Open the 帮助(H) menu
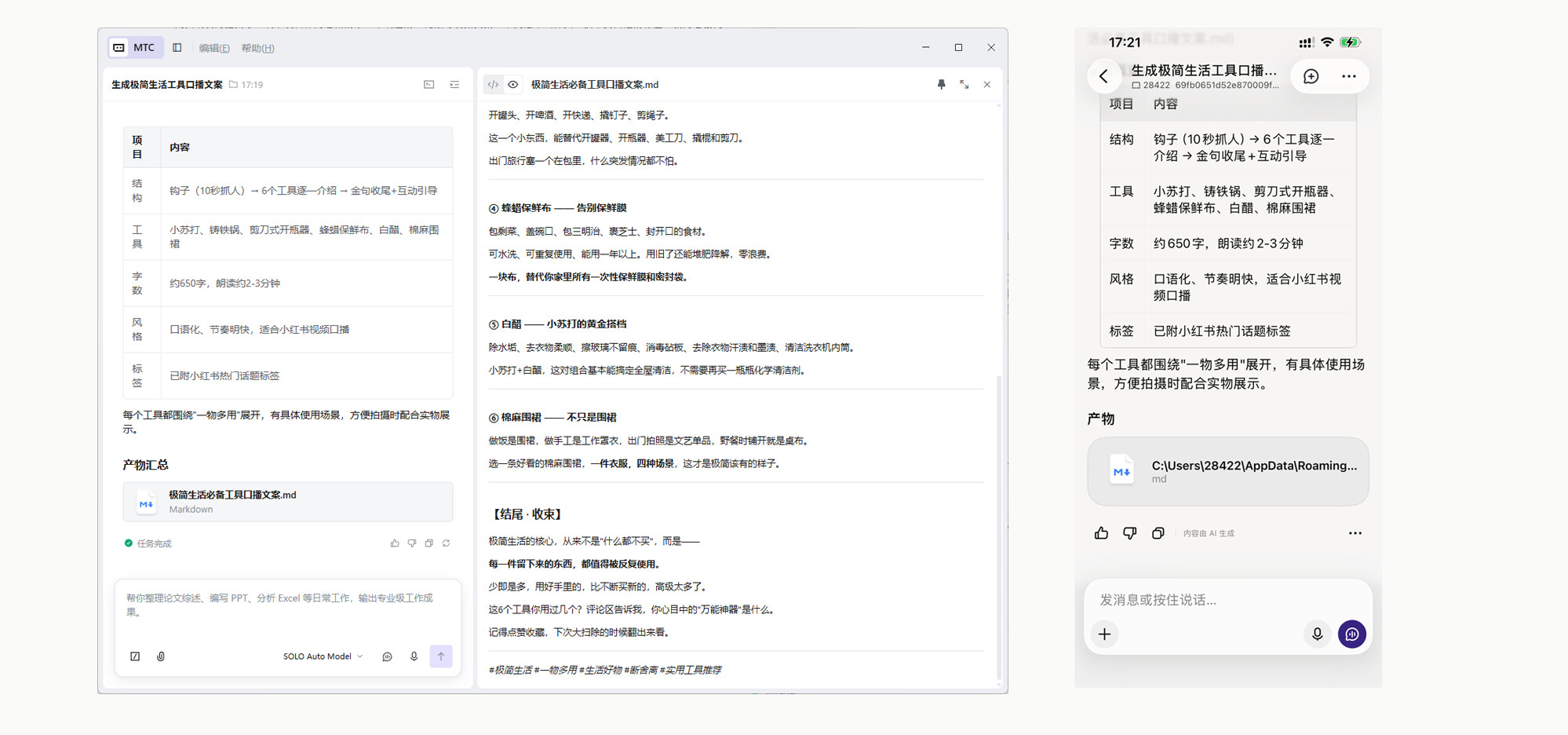The image size is (1568, 735). (x=257, y=48)
